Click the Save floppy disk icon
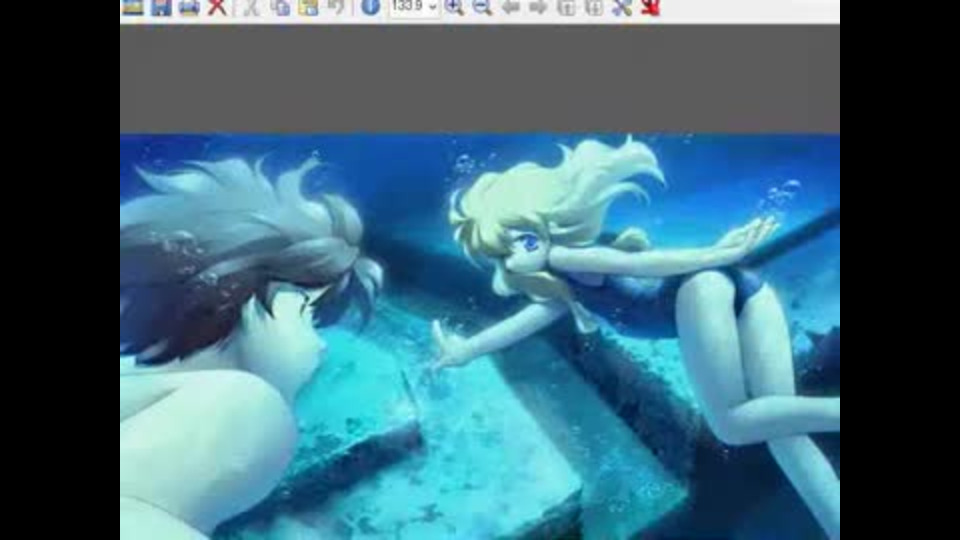Screen dimensions: 960x540 click(x=162, y=7)
